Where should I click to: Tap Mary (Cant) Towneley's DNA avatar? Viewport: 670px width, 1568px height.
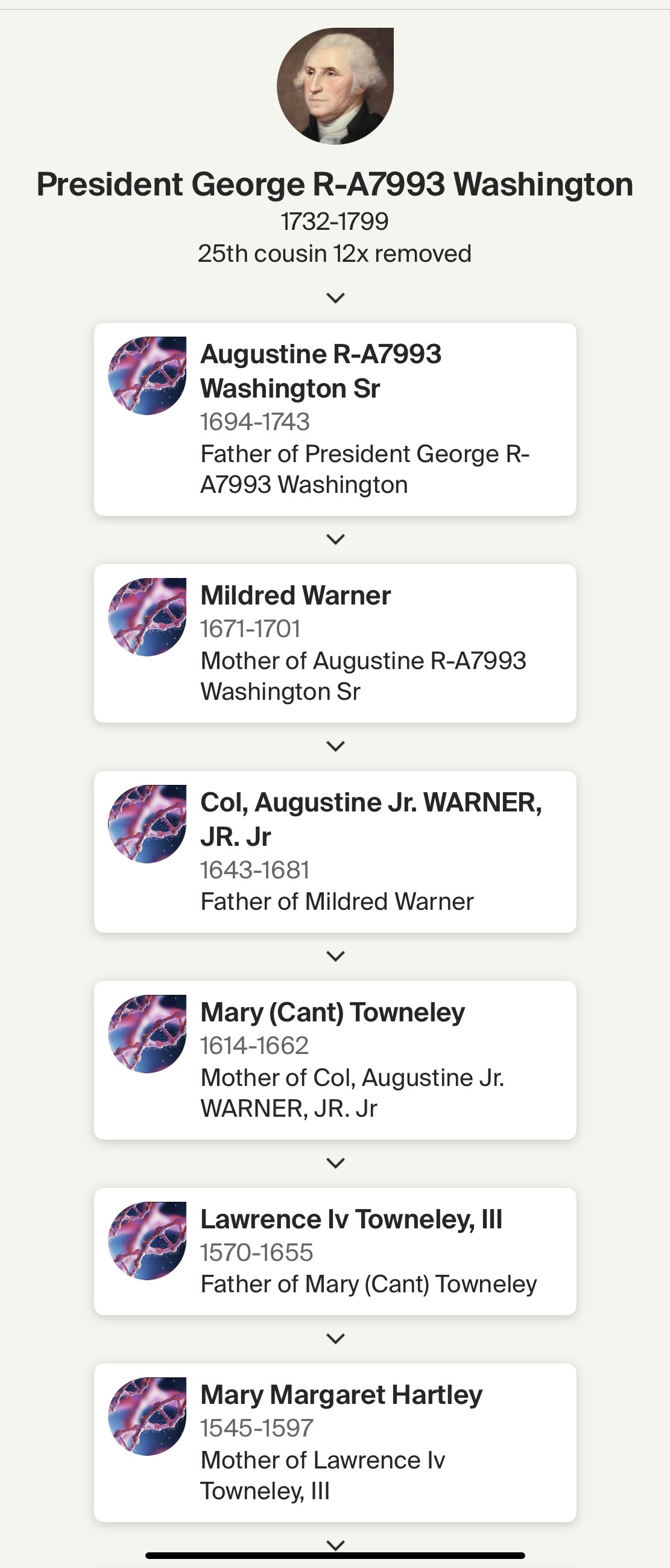[x=147, y=1033]
